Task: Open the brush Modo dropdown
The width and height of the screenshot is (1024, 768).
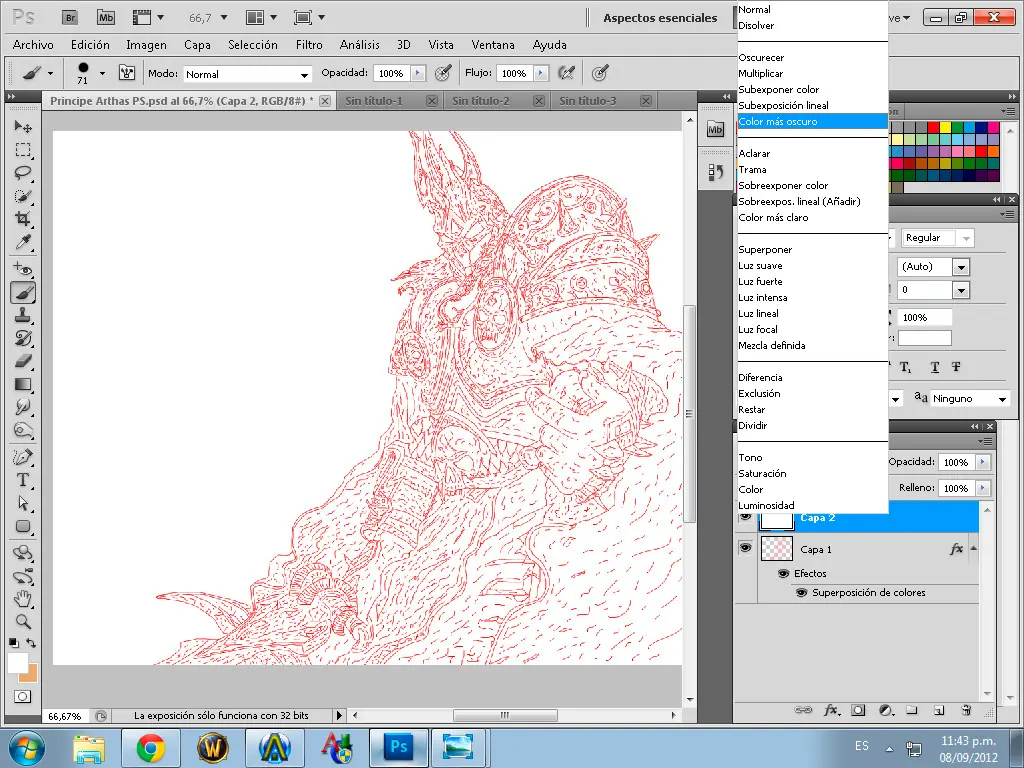Action: [248, 74]
